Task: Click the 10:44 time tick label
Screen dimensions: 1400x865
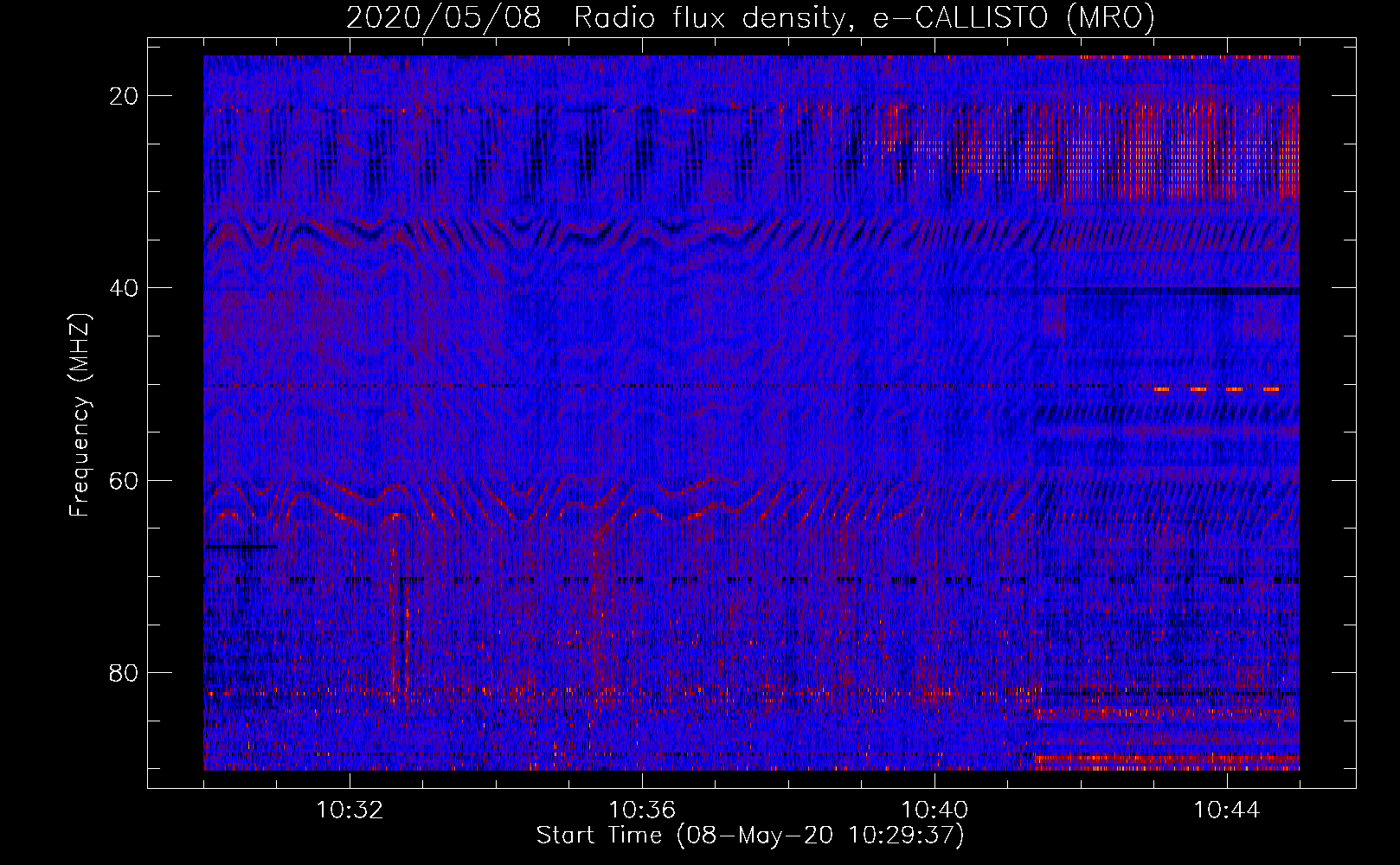Action: 1227,811
